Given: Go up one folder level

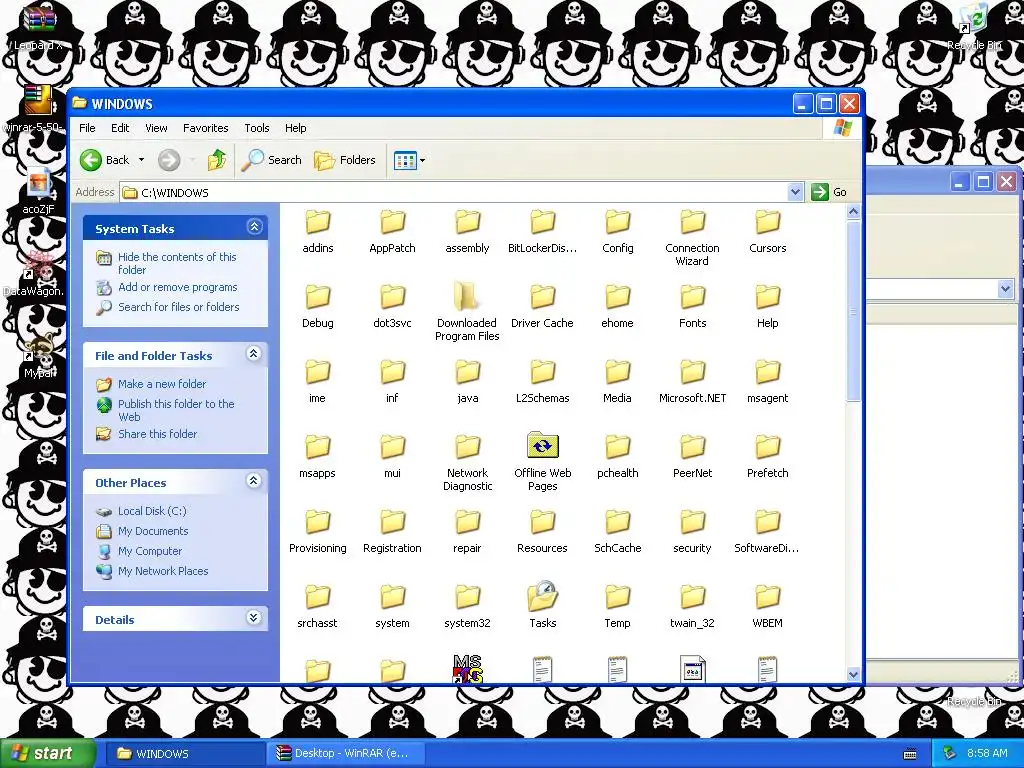Looking at the screenshot, I should click(217, 160).
